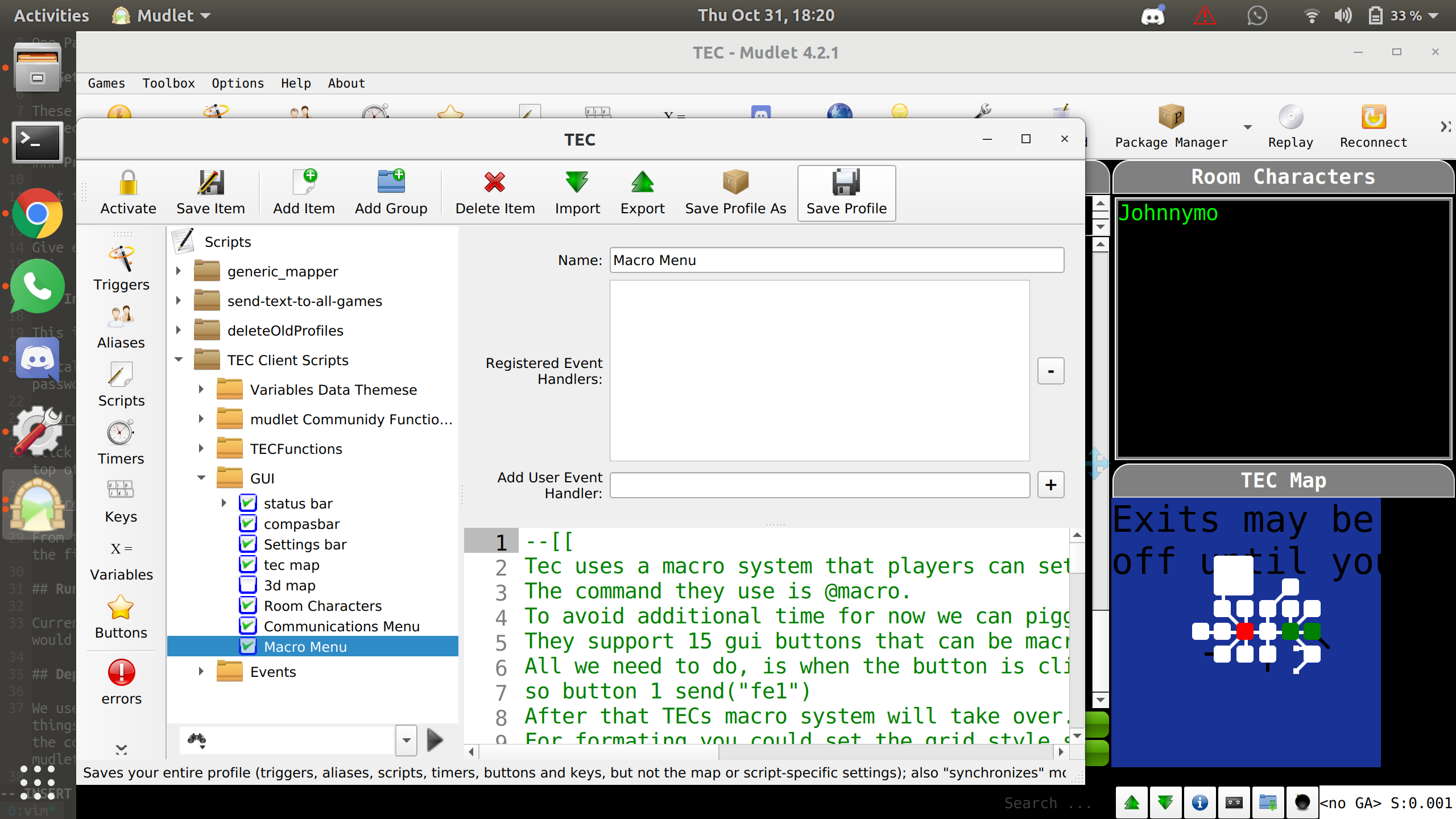Toggle the status bar script checkbox
The width and height of the screenshot is (1456, 819).
tap(248, 503)
